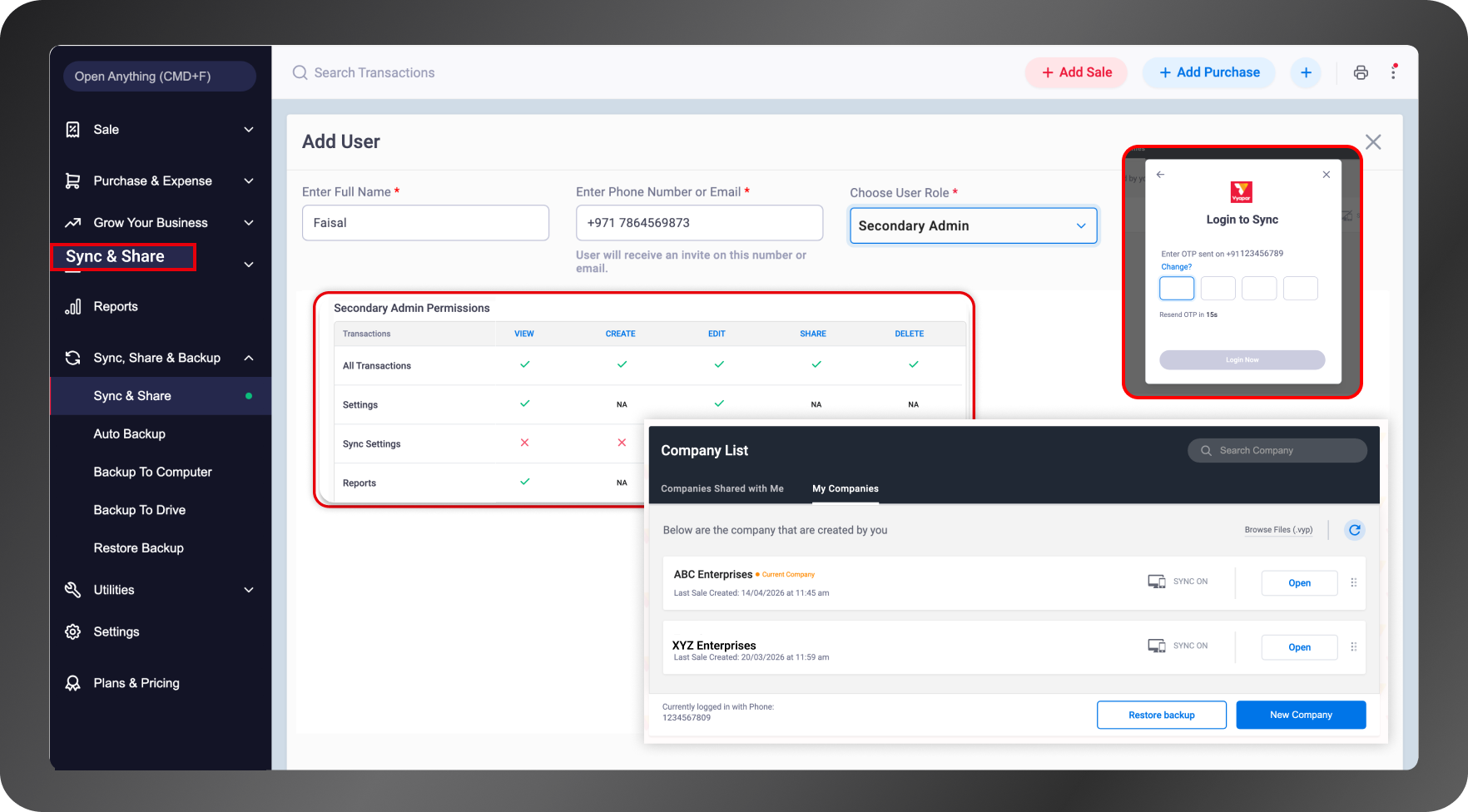This screenshot has height=812, width=1468.
Task: Click back arrow in Login to Sync dialog
Action: point(1160,175)
